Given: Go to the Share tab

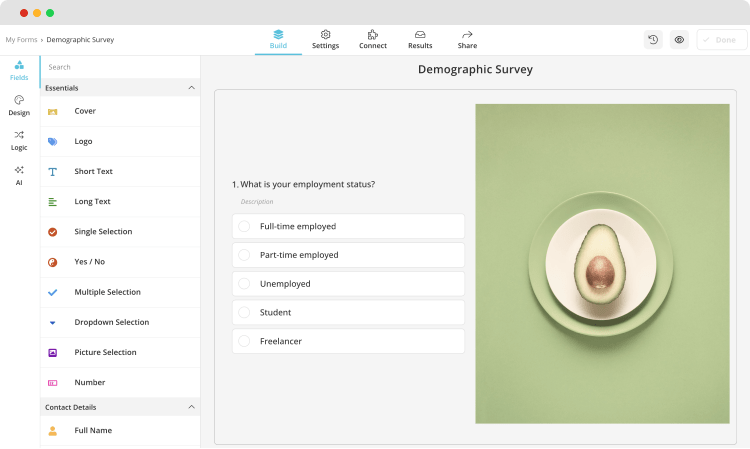Looking at the screenshot, I should tap(467, 39).
